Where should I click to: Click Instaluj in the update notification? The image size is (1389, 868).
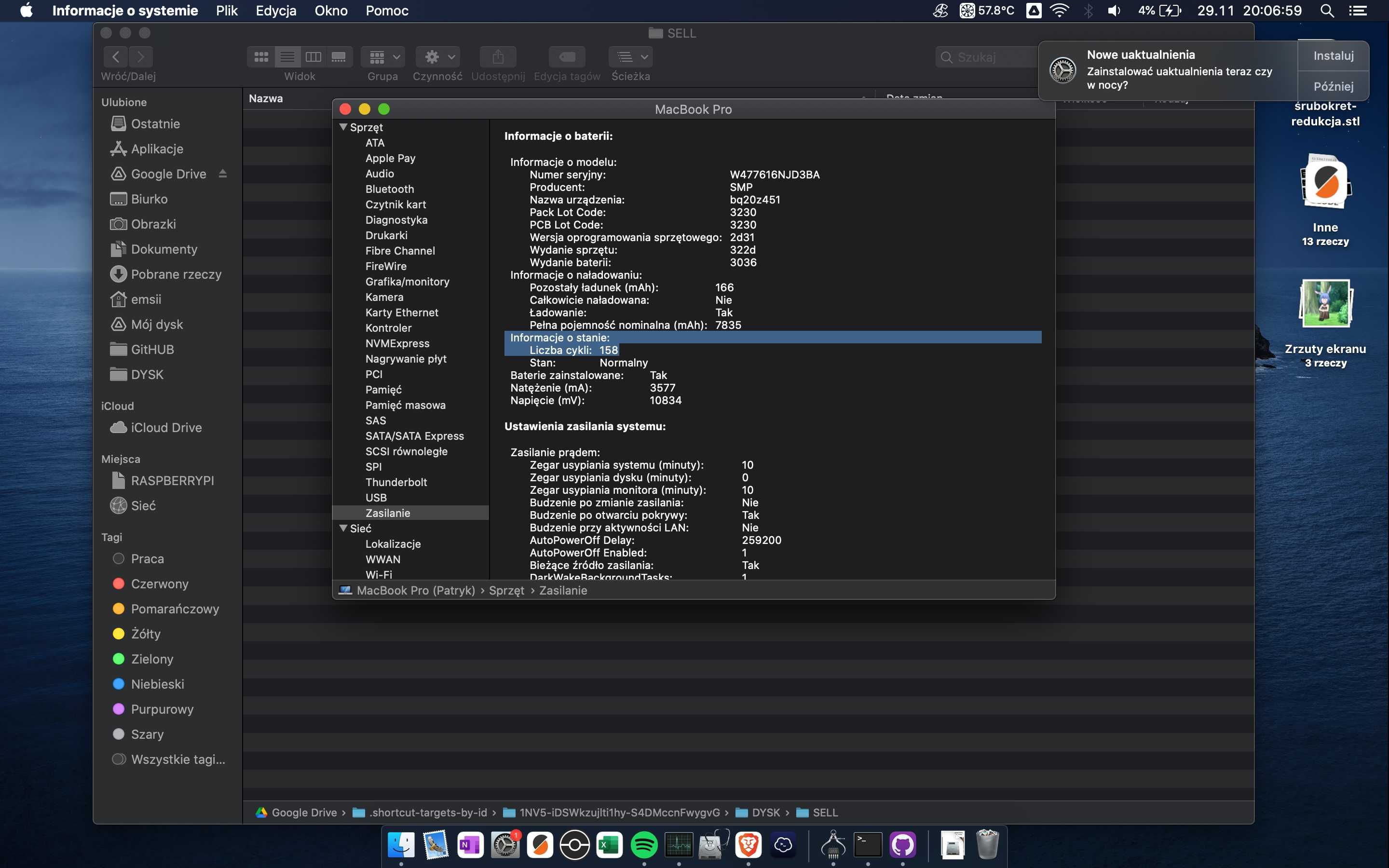[x=1334, y=55]
